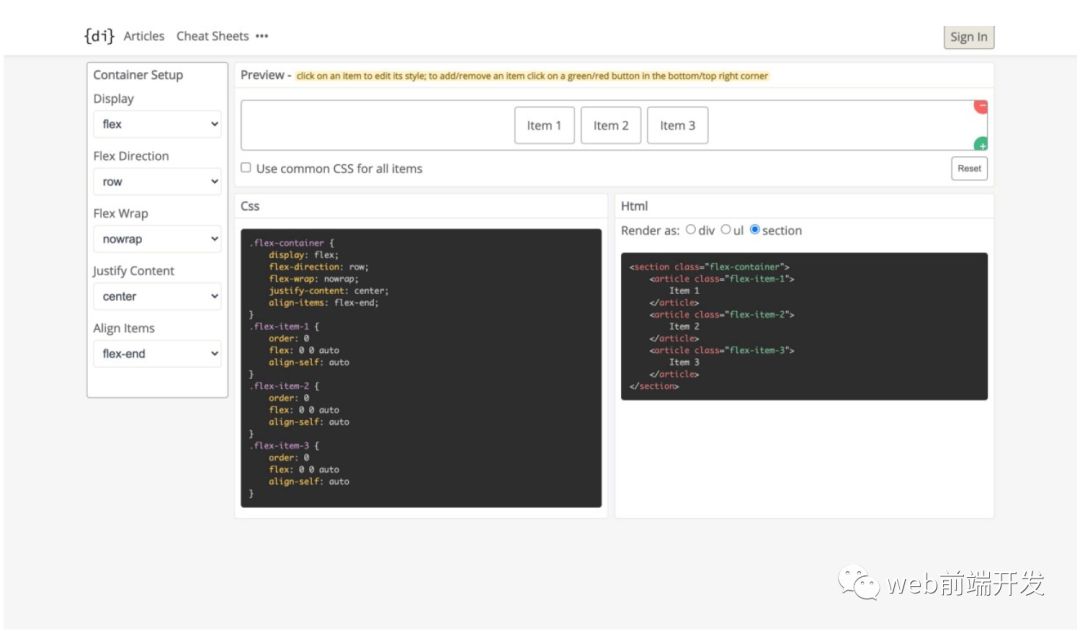Click the Reset button

click(x=969, y=168)
